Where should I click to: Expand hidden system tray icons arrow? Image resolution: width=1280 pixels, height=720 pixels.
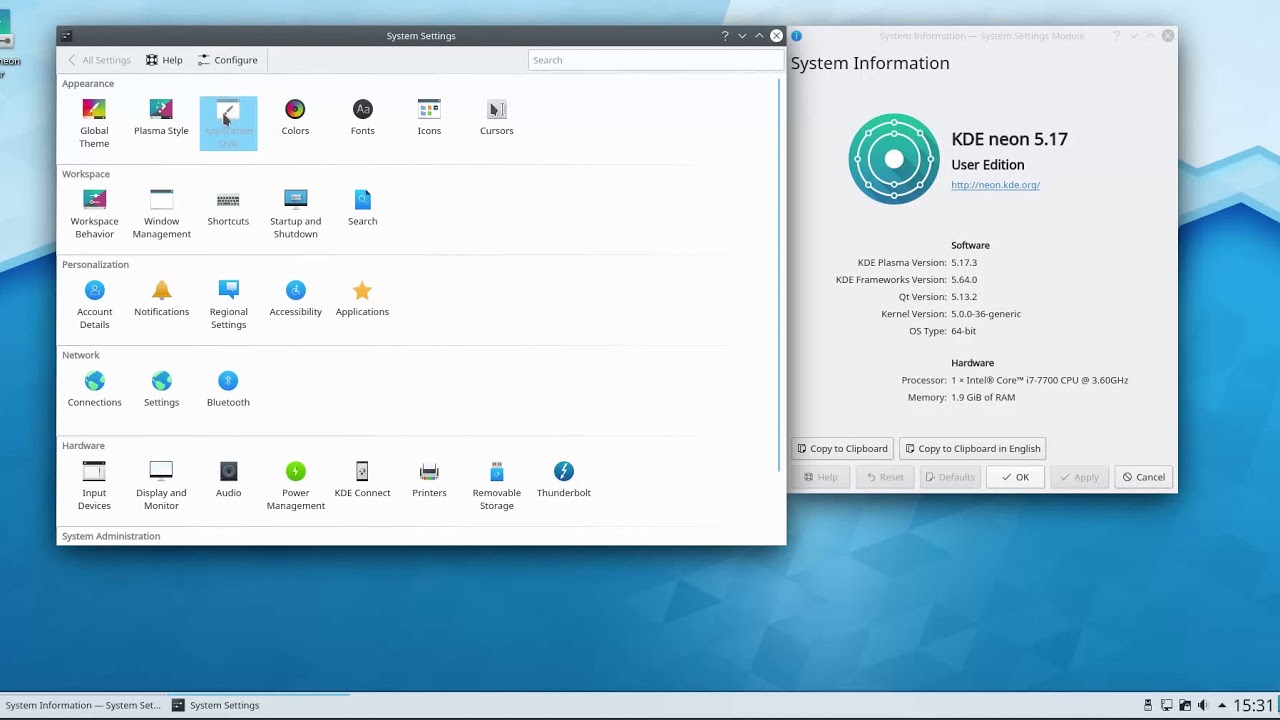[1221, 705]
